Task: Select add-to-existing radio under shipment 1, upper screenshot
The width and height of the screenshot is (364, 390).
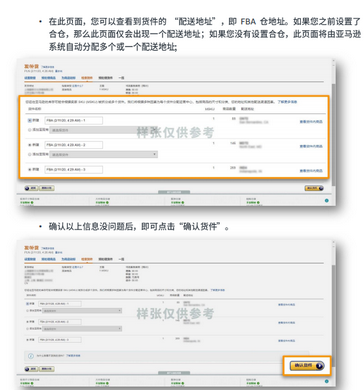Action: tap(30, 130)
